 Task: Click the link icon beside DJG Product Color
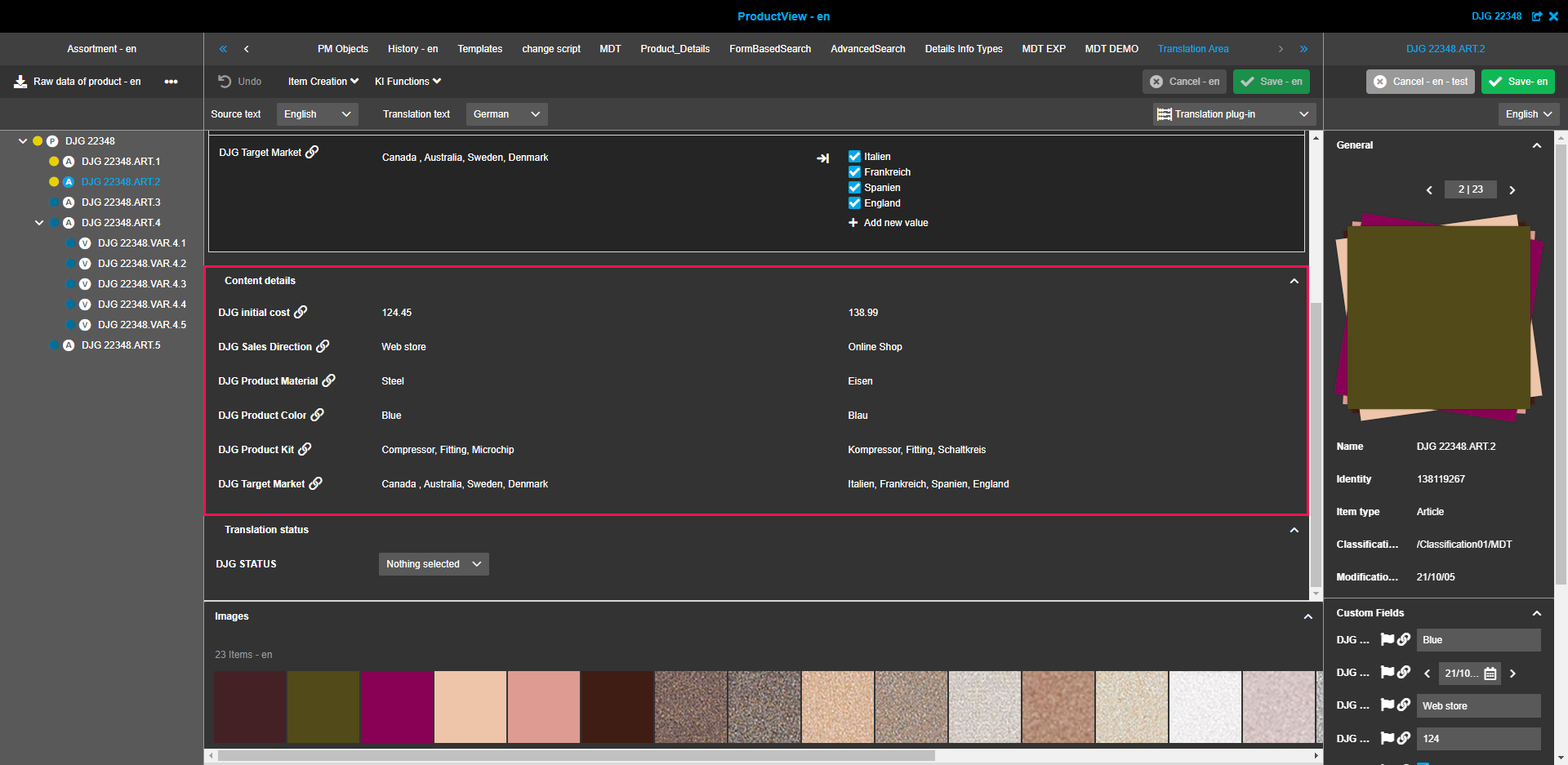pyautogui.click(x=318, y=416)
